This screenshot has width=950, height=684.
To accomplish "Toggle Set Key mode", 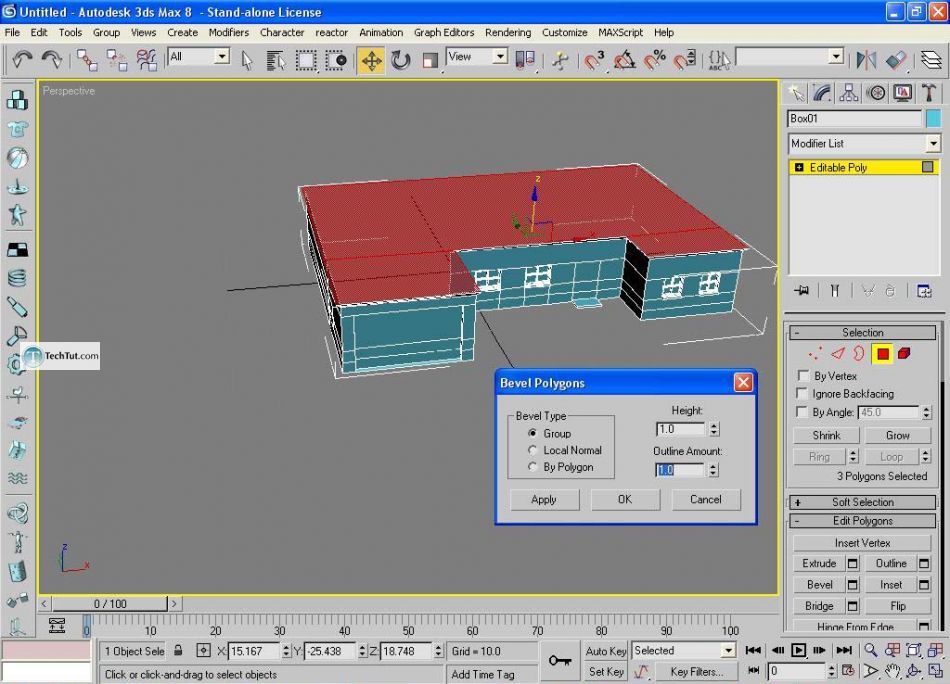I will [x=605, y=671].
